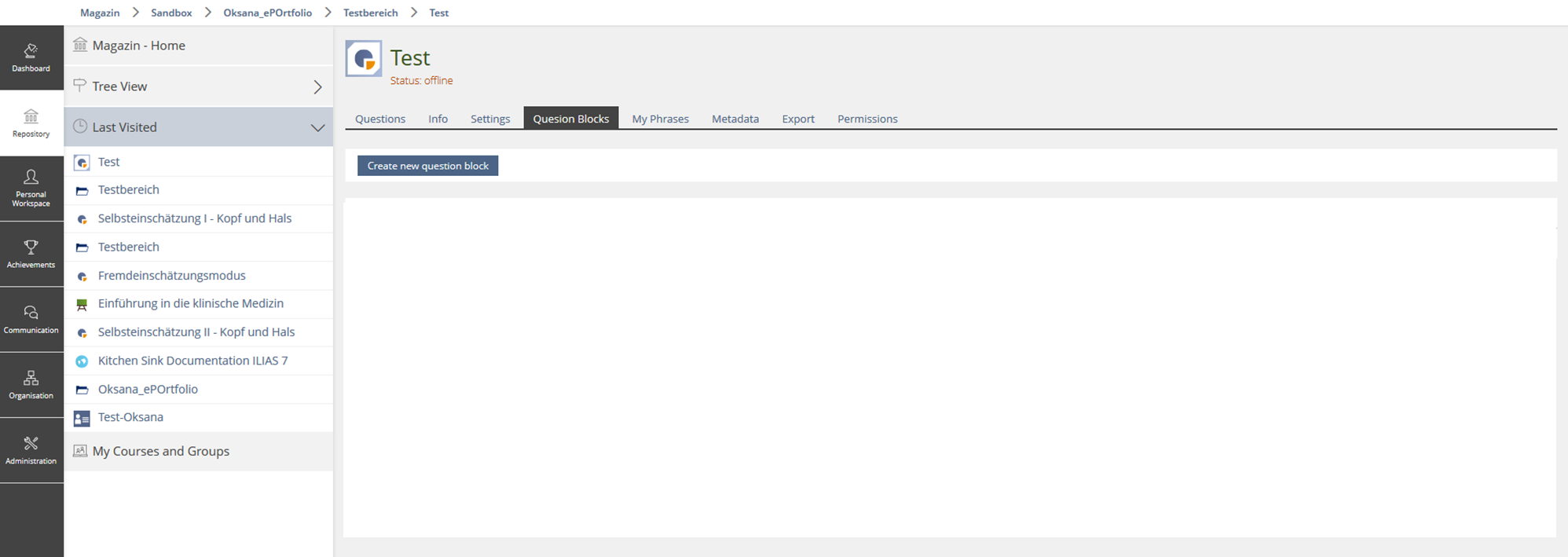This screenshot has height=557, width=1568.
Task: Click icon beside Selbsteinschätzung II entry
Action: (x=82, y=333)
